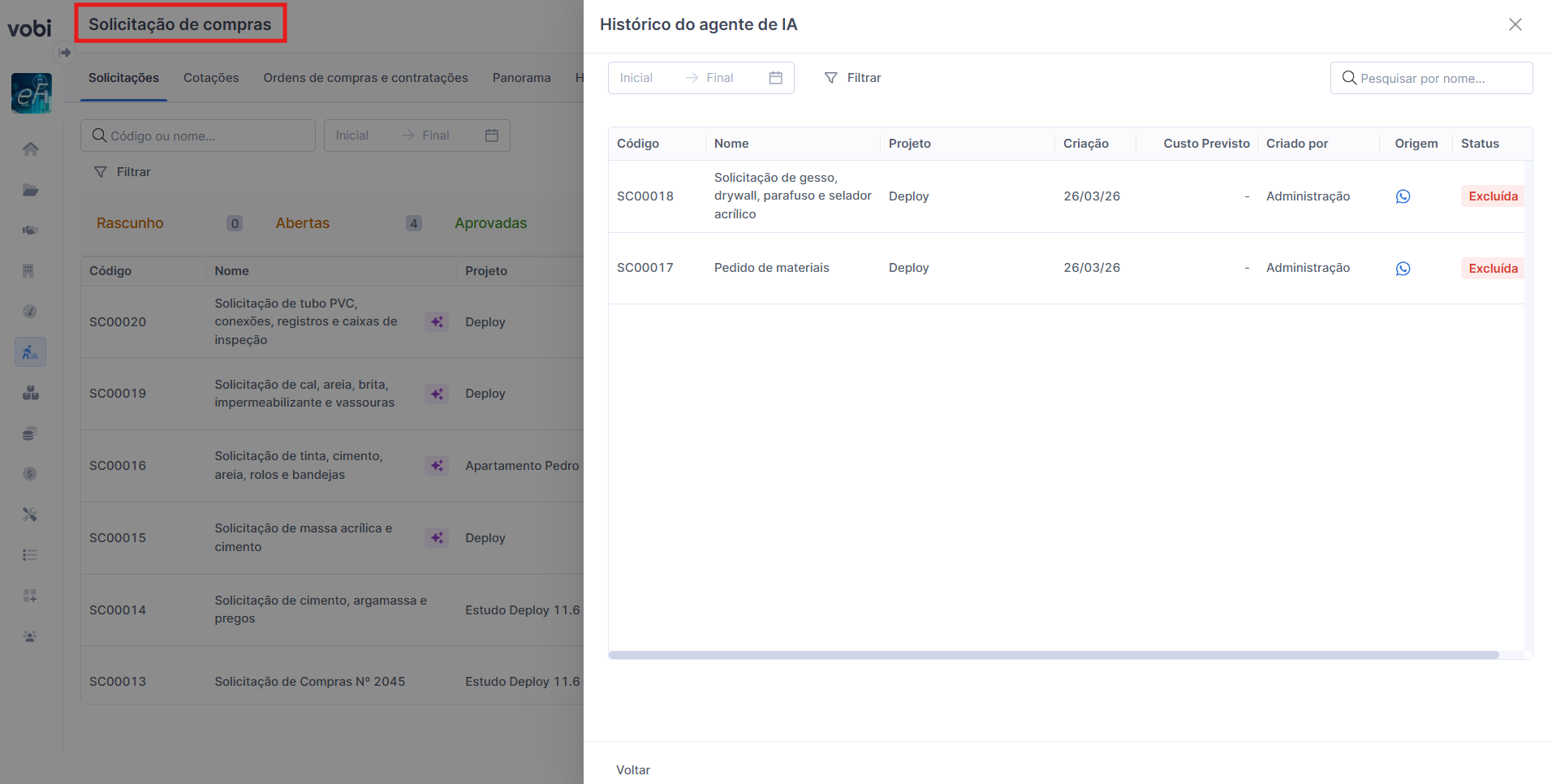Click the WhatsApp origin icon for SC00018
This screenshot has width=1552, height=784.
[x=1403, y=196]
